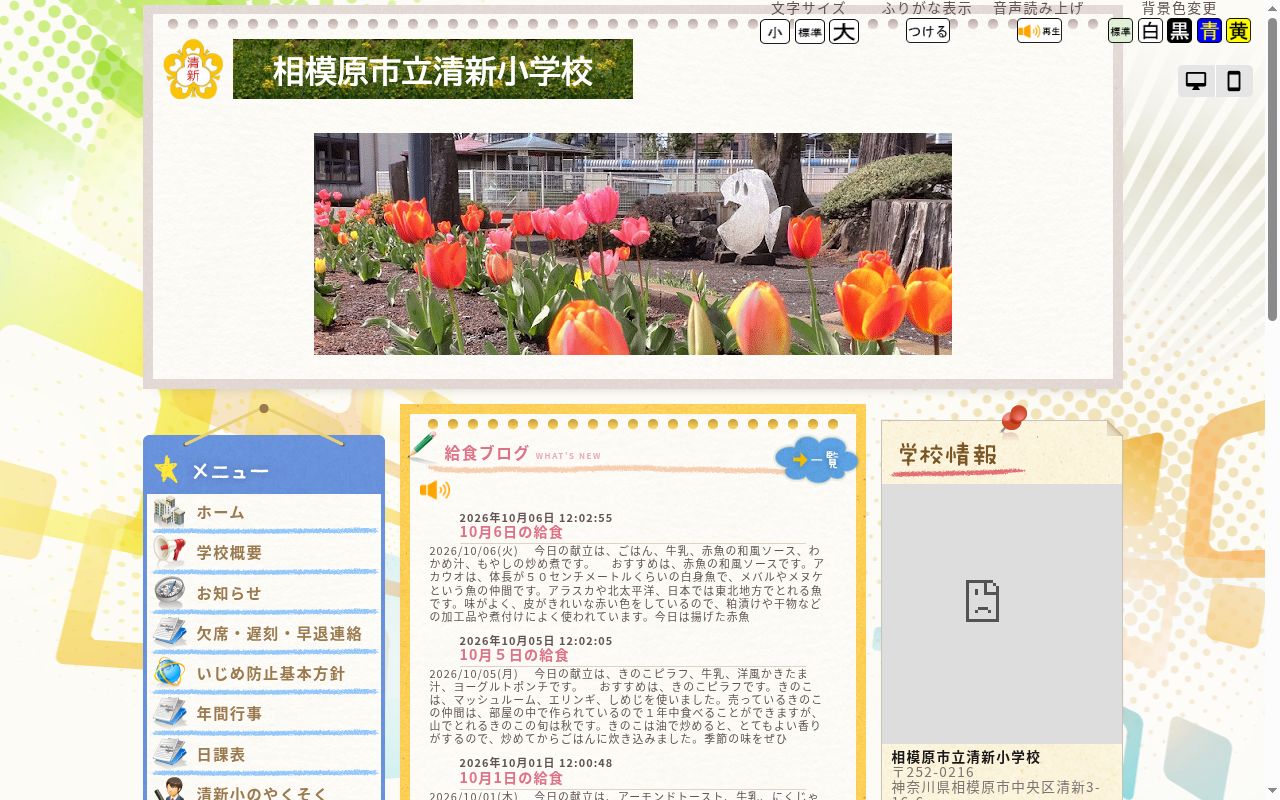The width and height of the screenshot is (1280, 800).
Task: Set font size to large (大)
Action: (x=844, y=32)
